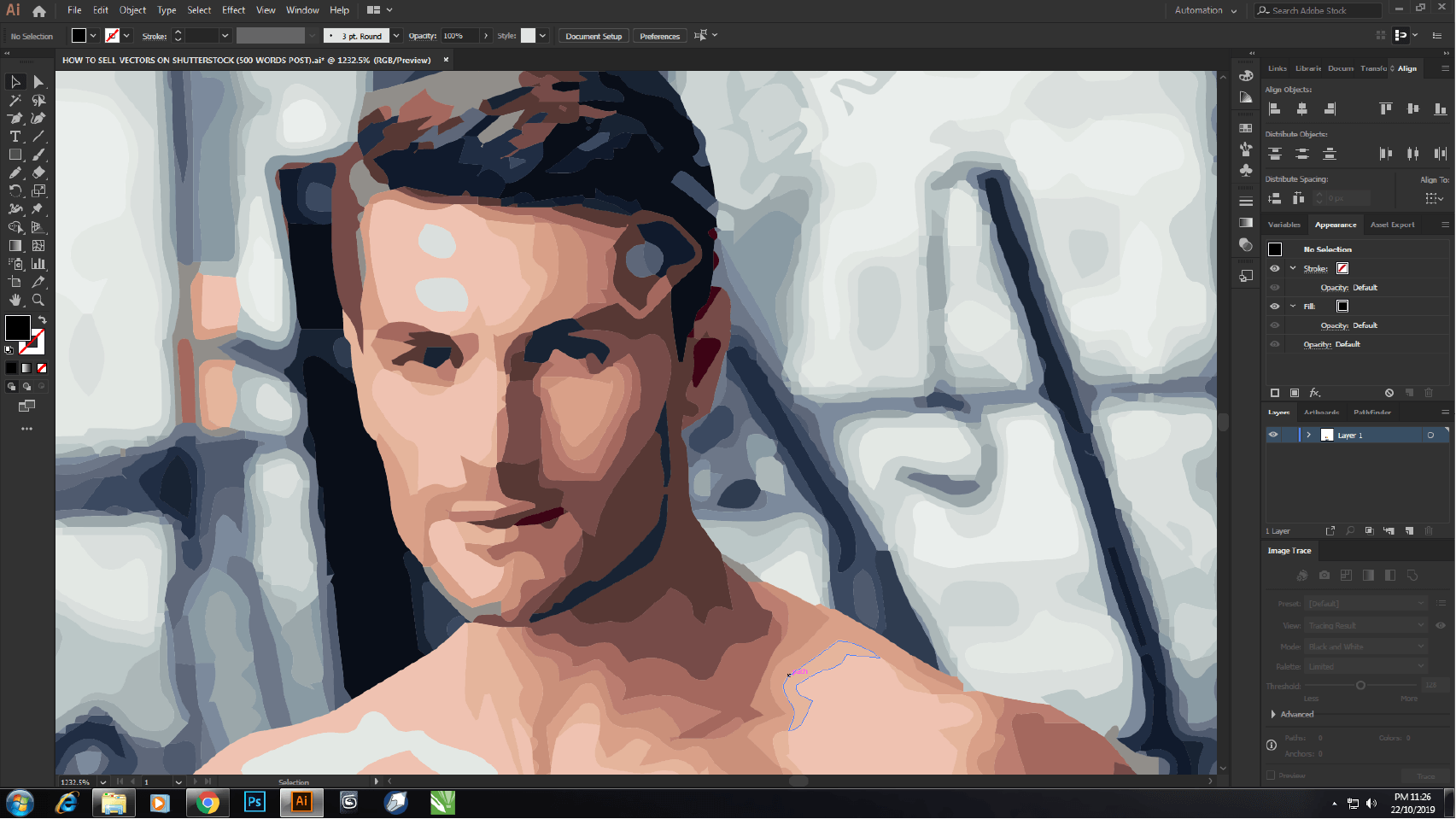Collapse Stroke attribute in Appearance panel
Screen dimensions: 1456x819
(1293, 268)
